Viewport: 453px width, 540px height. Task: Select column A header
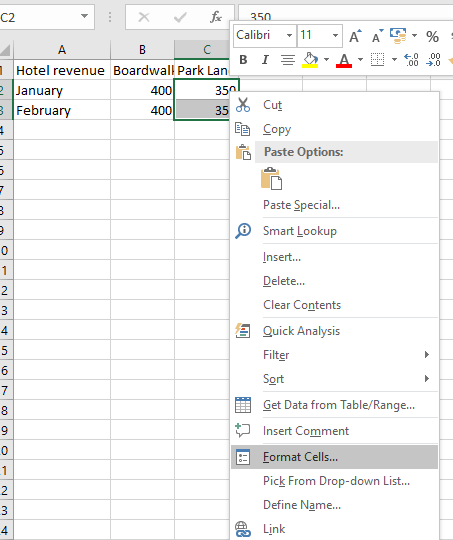(x=62, y=50)
